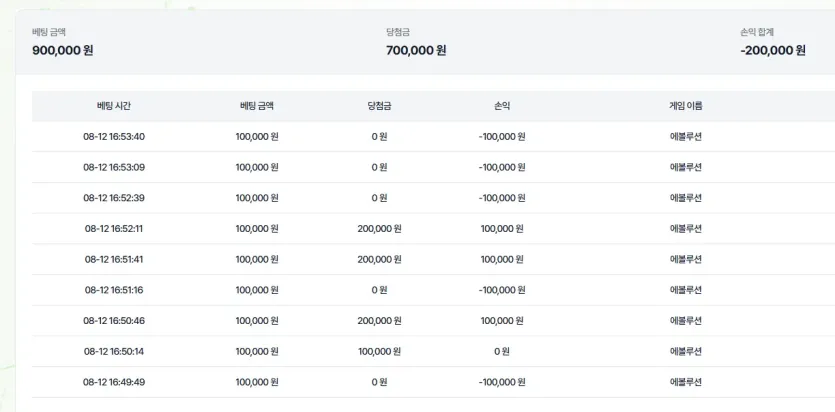This screenshot has height=412, width=835.
Task: Click the 08-12 16:50:46 timestamp cell
Action: click(x=114, y=321)
